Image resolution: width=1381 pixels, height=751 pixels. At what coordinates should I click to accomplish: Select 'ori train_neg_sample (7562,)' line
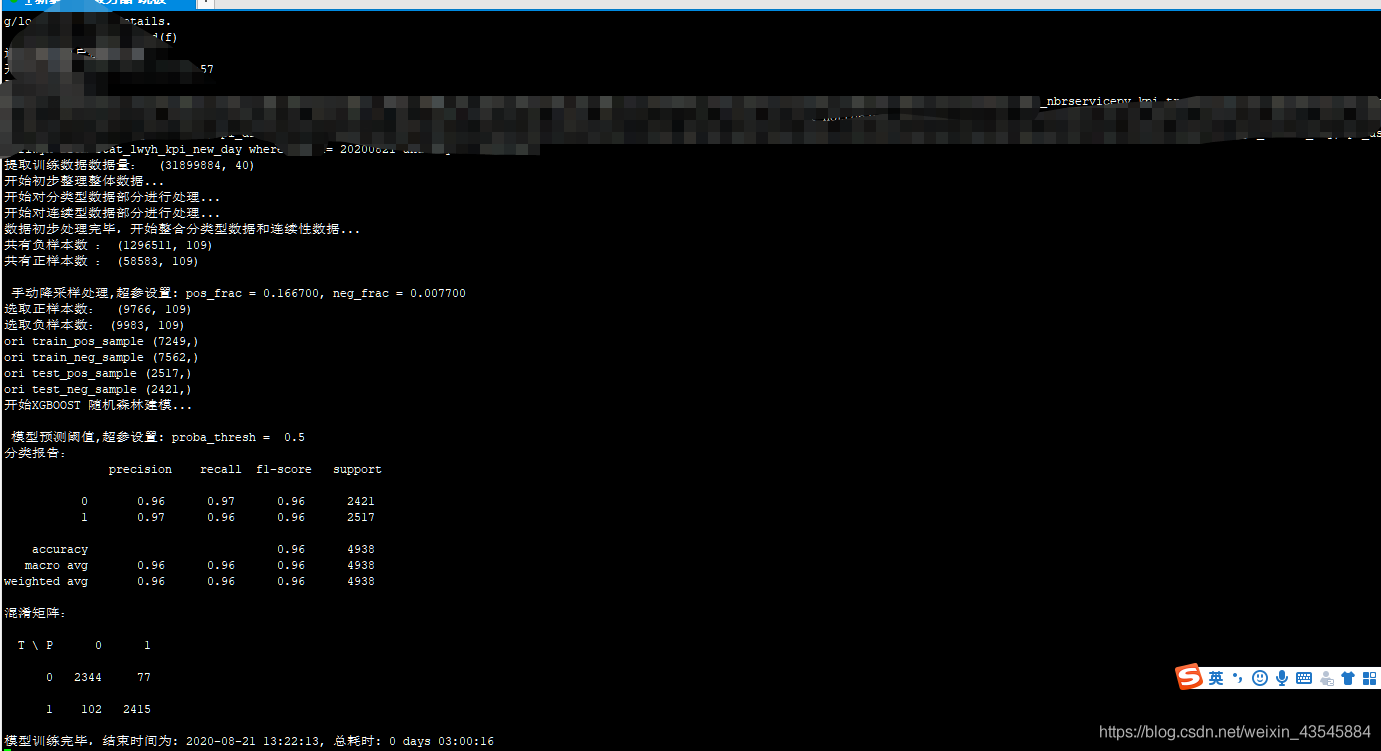click(101, 357)
